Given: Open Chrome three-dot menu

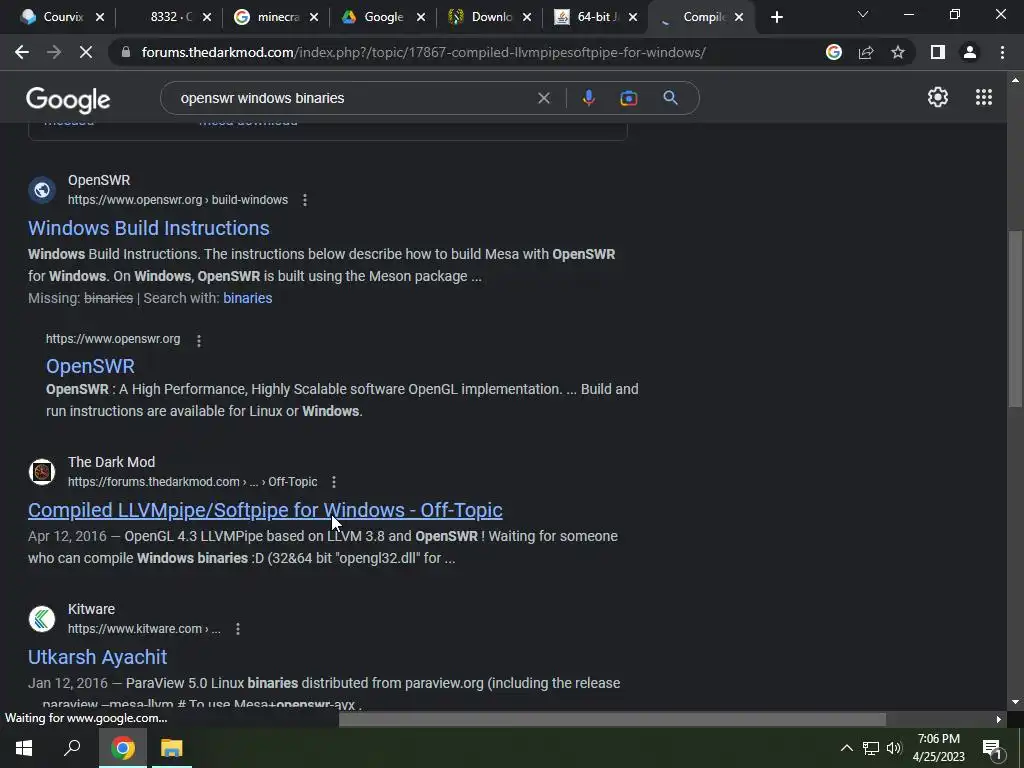Looking at the screenshot, I should pyautogui.click(x=1002, y=52).
